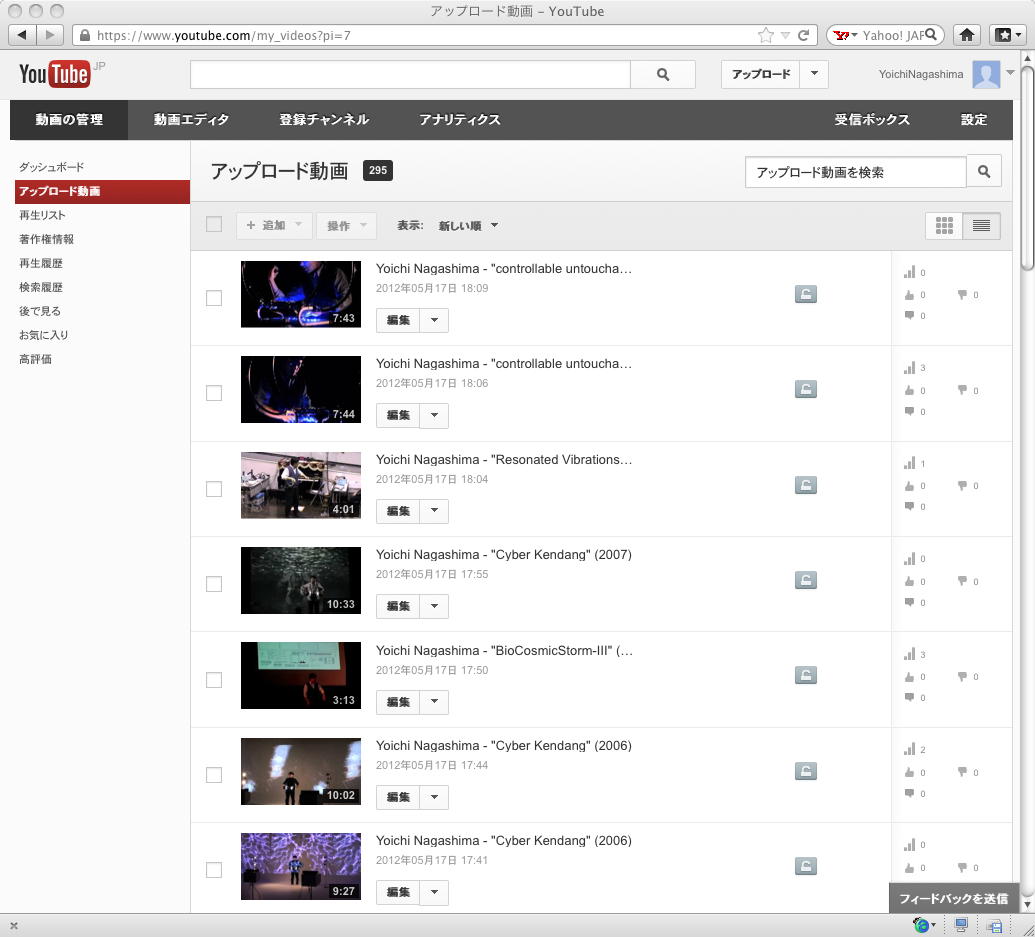Open edit dropdown arrow for 18:09 video
The image size is (1035, 937).
[x=434, y=320]
